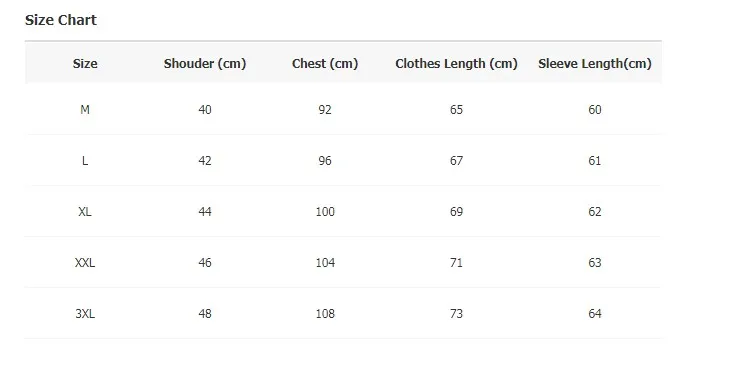Select the 3XL size row label
742x365 pixels.
tap(85, 314)
